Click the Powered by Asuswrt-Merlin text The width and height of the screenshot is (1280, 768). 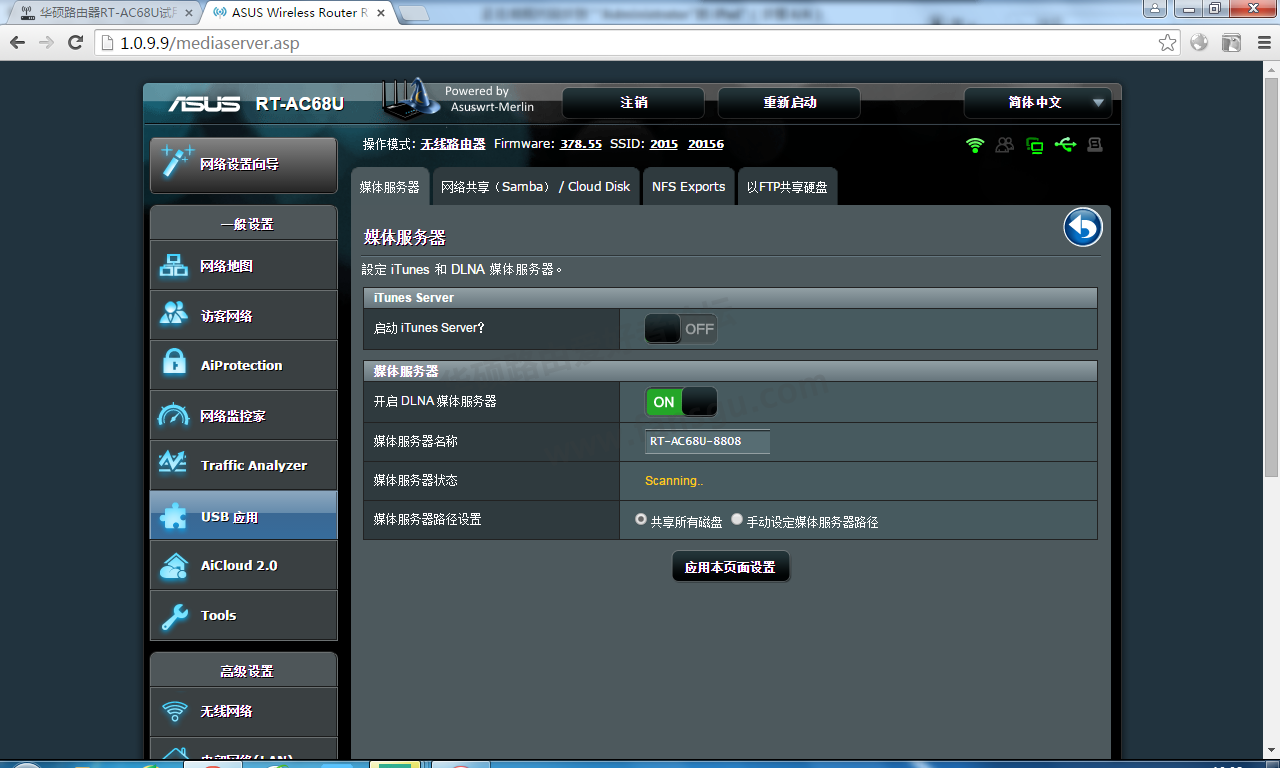[x=491, y=99]
